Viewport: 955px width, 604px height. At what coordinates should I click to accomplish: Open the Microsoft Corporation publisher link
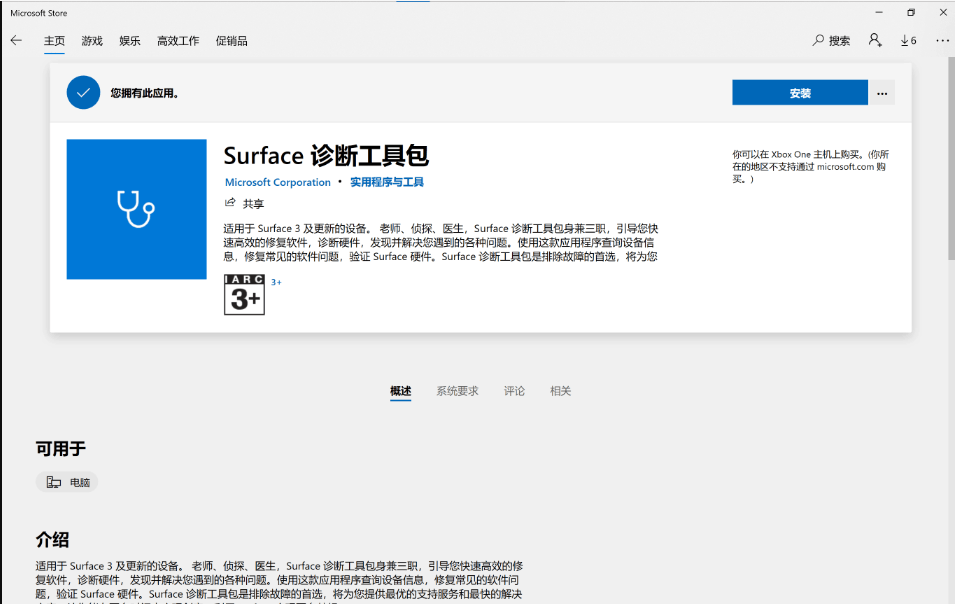pyautogui.click(x=278, y=182)
